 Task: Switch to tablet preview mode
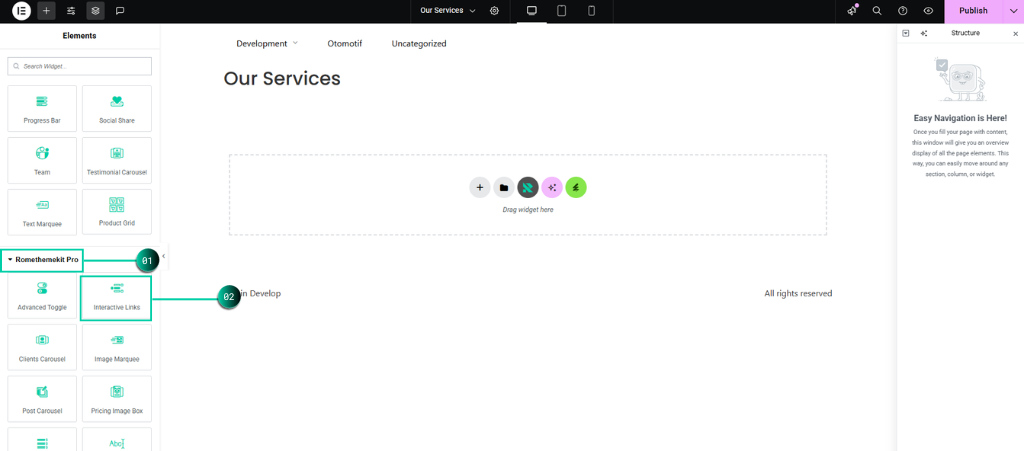pyautogui.click(x=561, y=11)
